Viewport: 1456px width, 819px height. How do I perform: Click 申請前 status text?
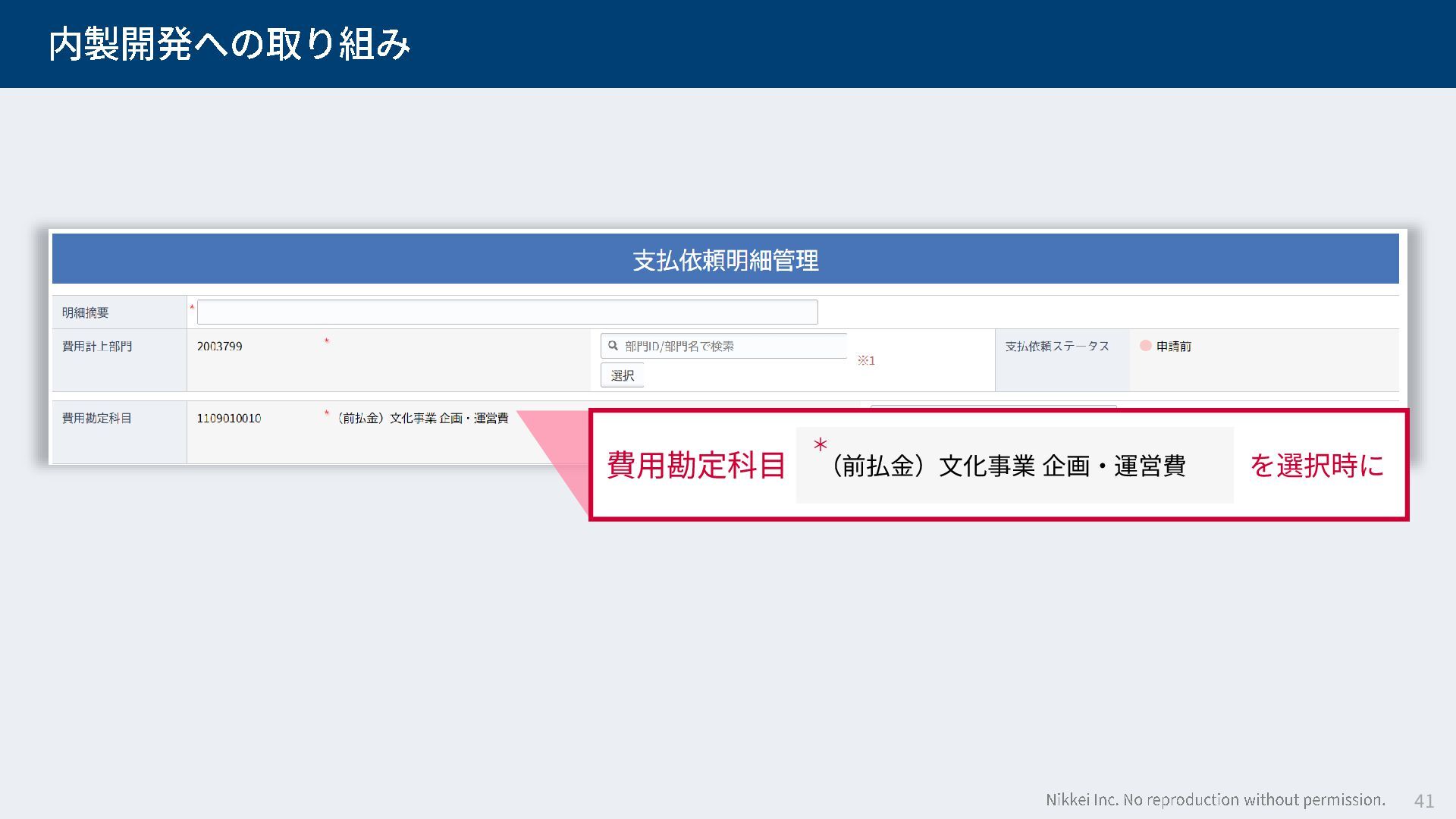(1173, 346)
